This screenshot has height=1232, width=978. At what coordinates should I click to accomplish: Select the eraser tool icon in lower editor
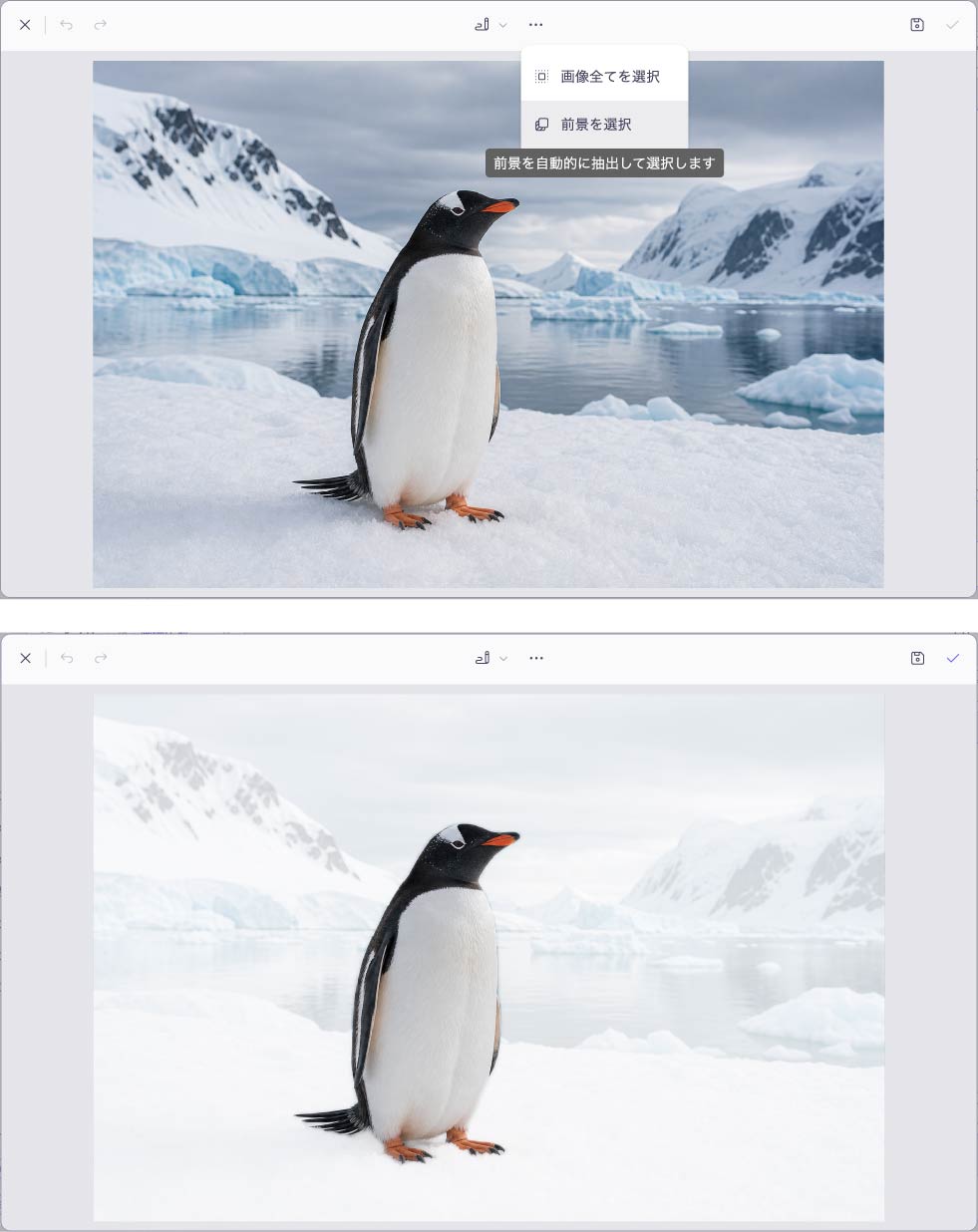point(483,658)
